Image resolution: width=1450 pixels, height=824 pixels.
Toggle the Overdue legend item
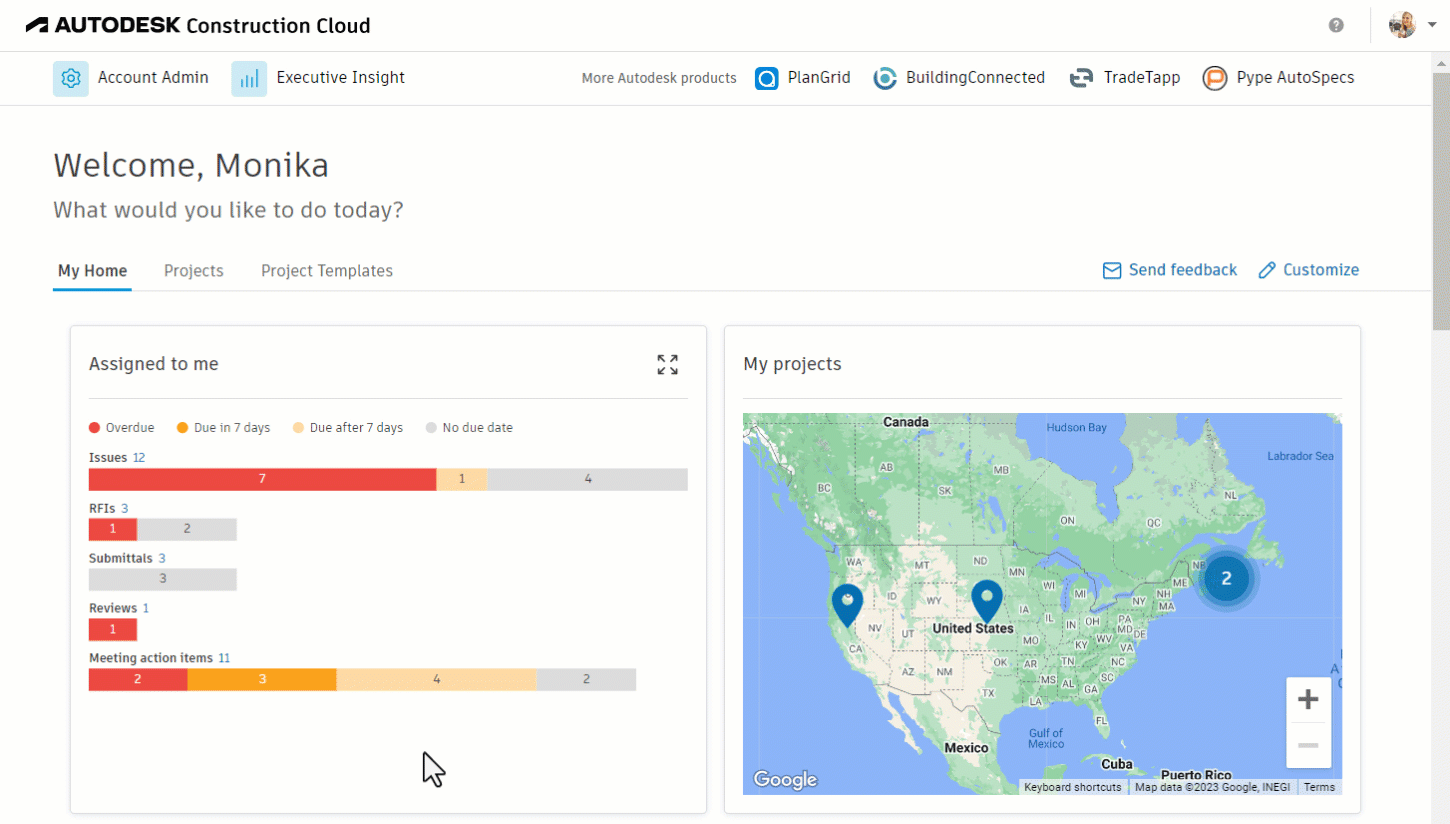122,428
